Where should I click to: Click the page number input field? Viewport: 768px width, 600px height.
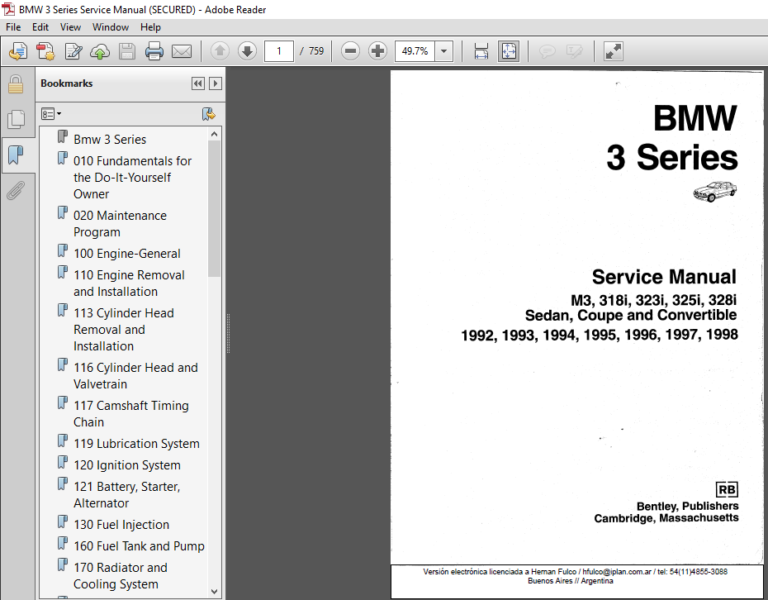point(279,51)
